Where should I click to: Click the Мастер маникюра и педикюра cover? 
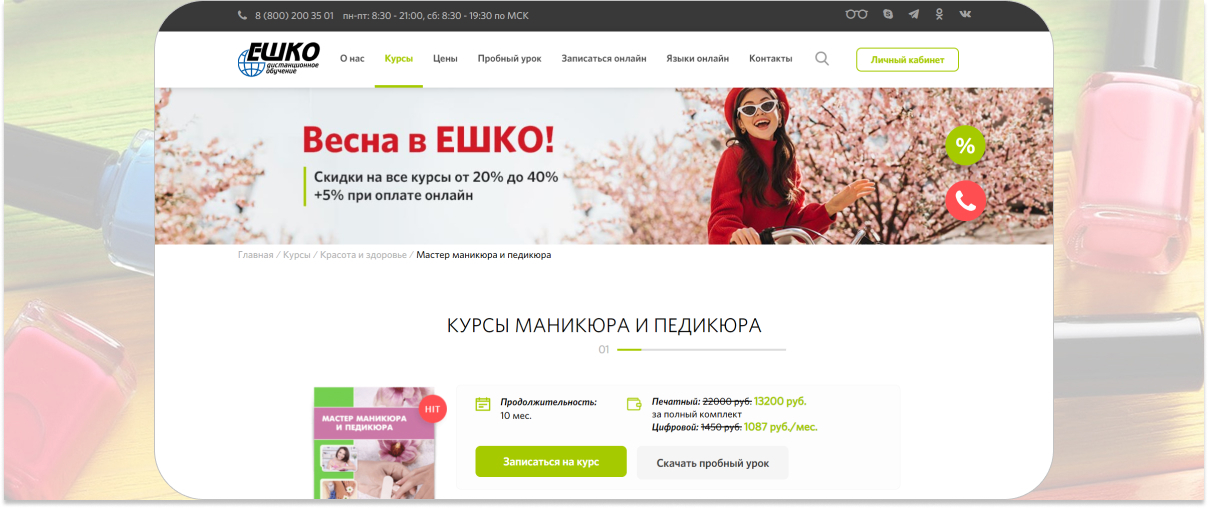[x=374, y=443]
